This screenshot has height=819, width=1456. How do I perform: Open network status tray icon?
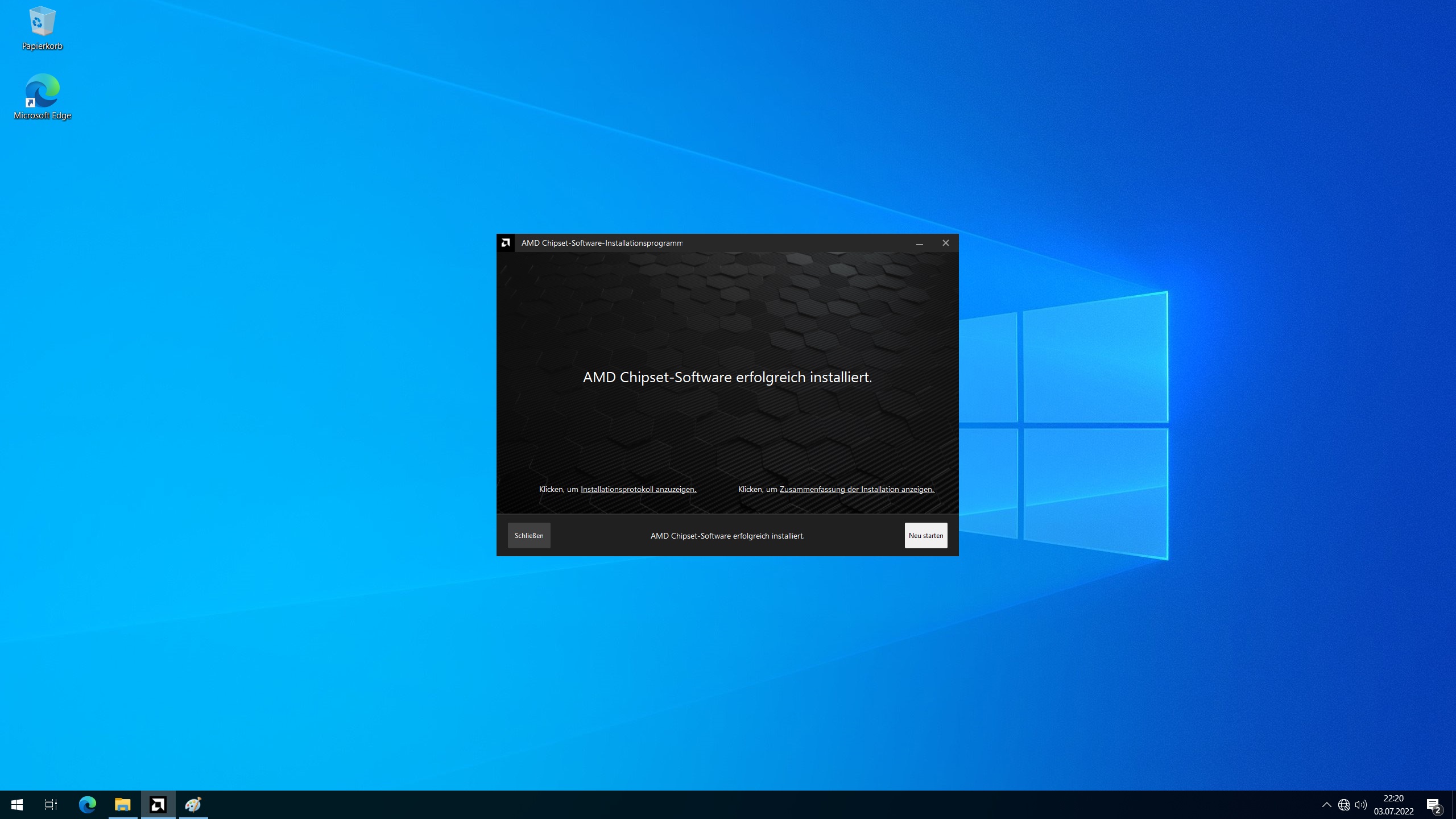1343,805
